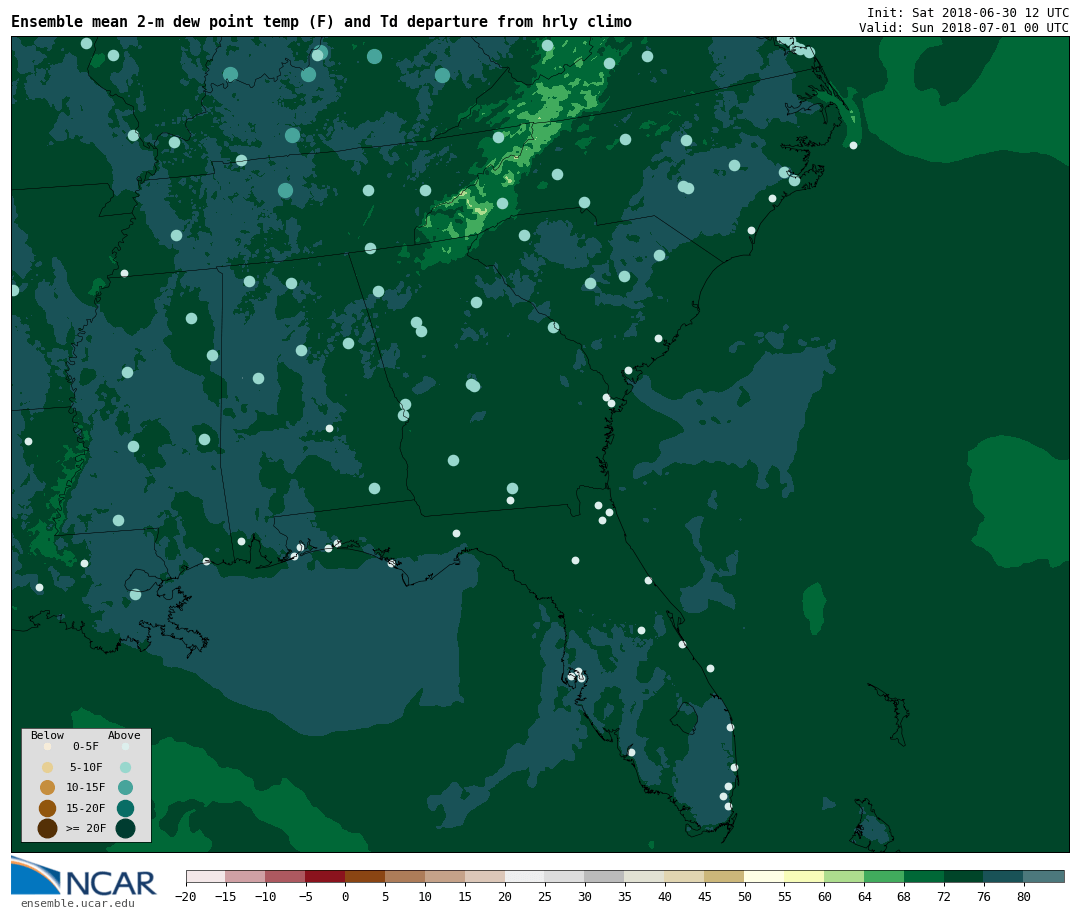Pick the colorbar swatch right of 80
Image resolution: width=1080 pixels, height=915 pixels.
tap(1045, 876)
